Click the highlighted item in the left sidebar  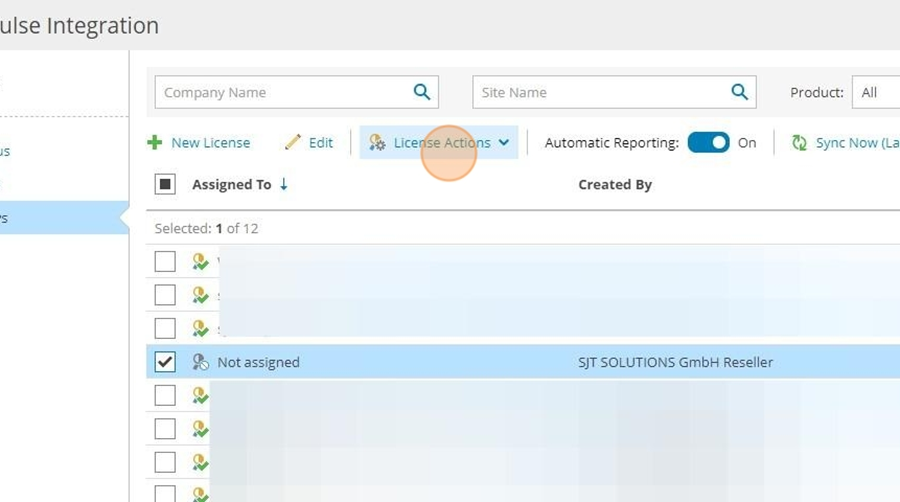pos(63,217)
